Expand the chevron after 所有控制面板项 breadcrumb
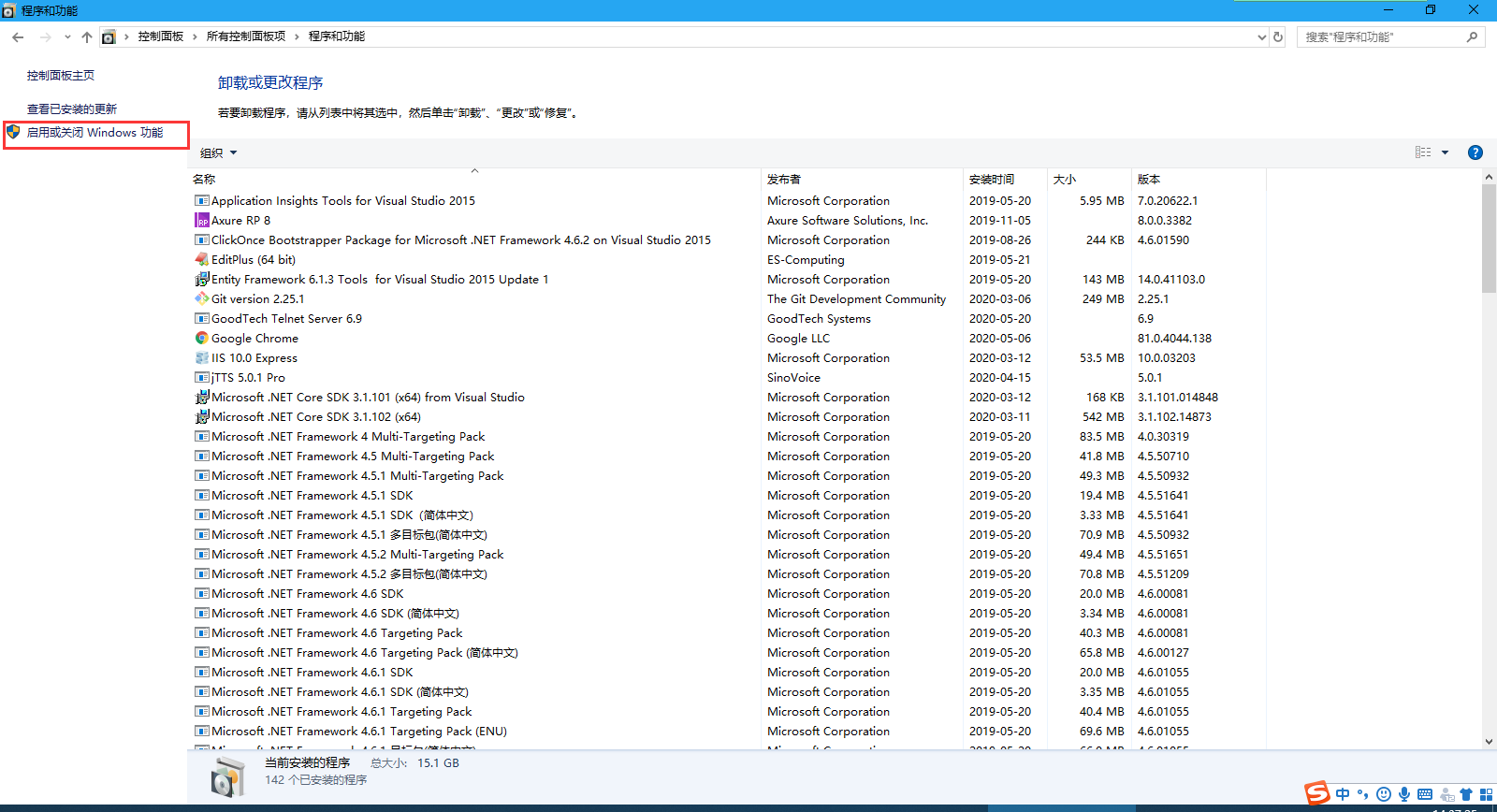 pyautogui.click(x=297, y=37)
